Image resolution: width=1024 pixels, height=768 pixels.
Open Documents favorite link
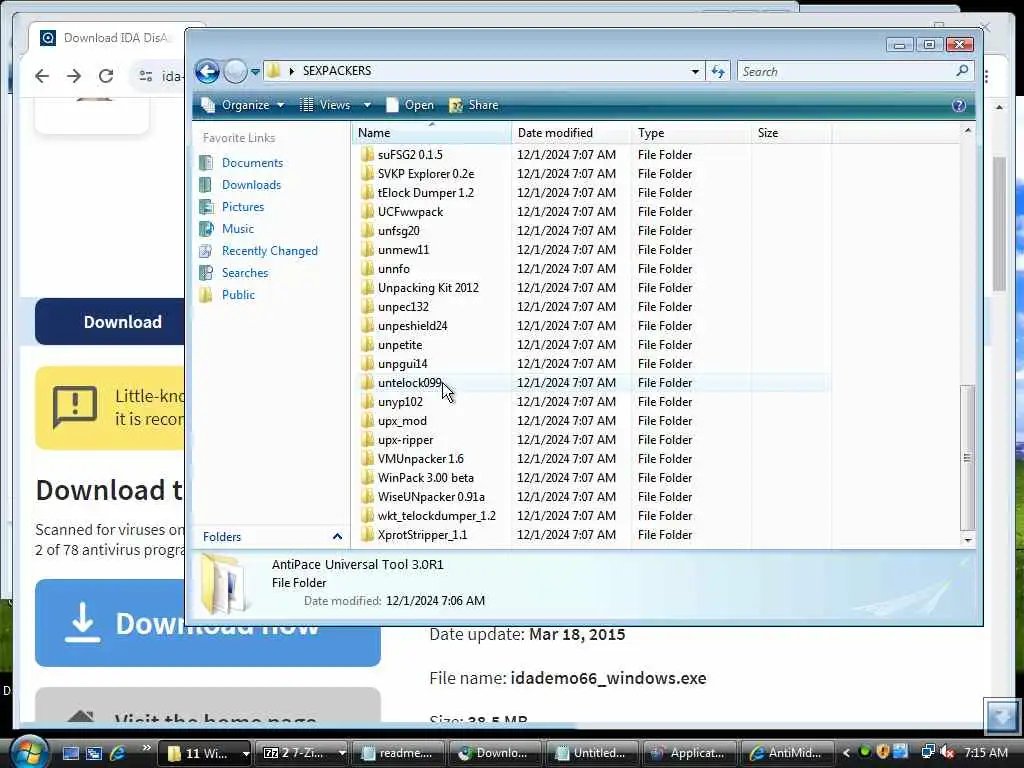point(252,163)
